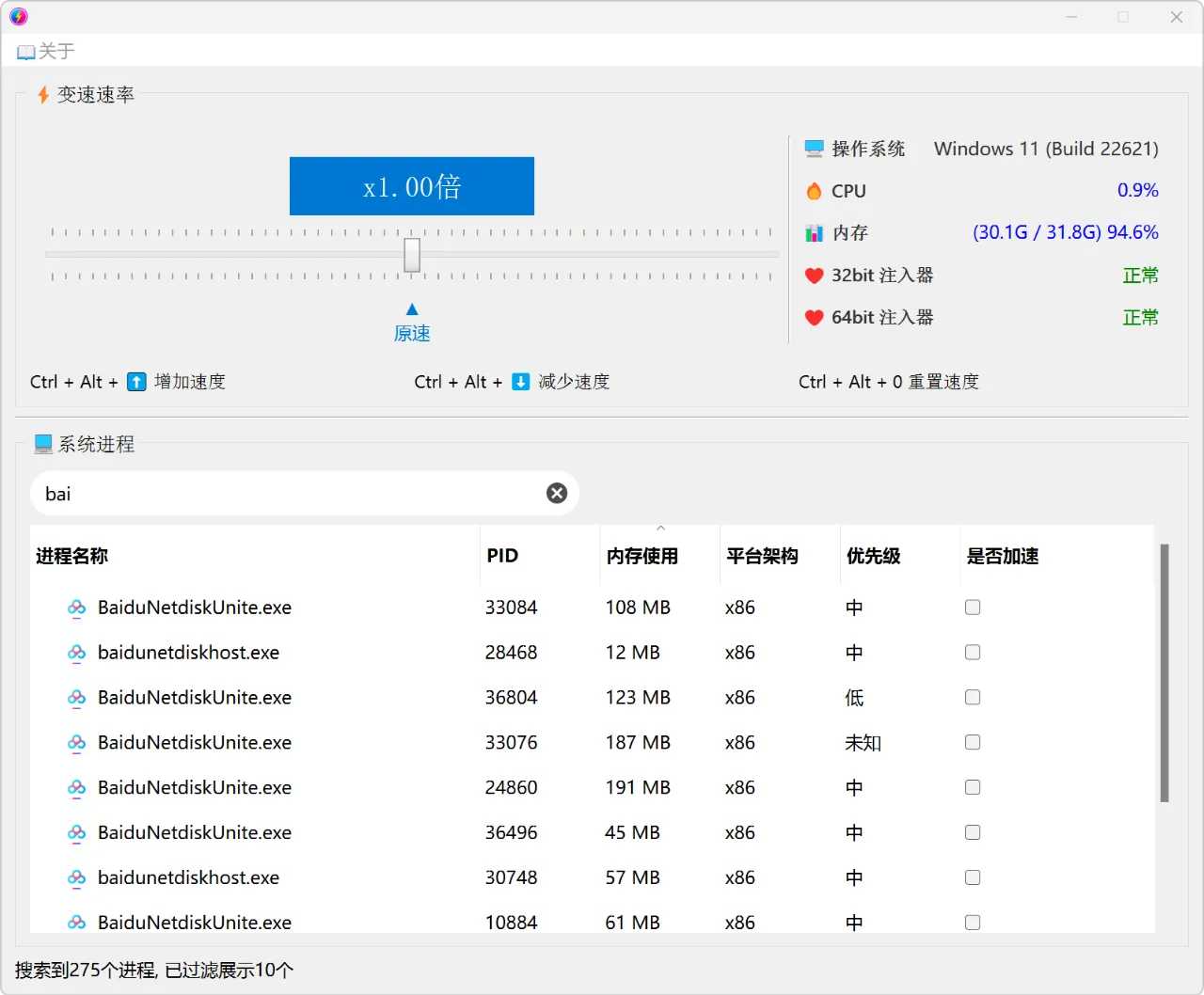
Task: Click the 32bit injector heart icon
Action: pos(814,276)
